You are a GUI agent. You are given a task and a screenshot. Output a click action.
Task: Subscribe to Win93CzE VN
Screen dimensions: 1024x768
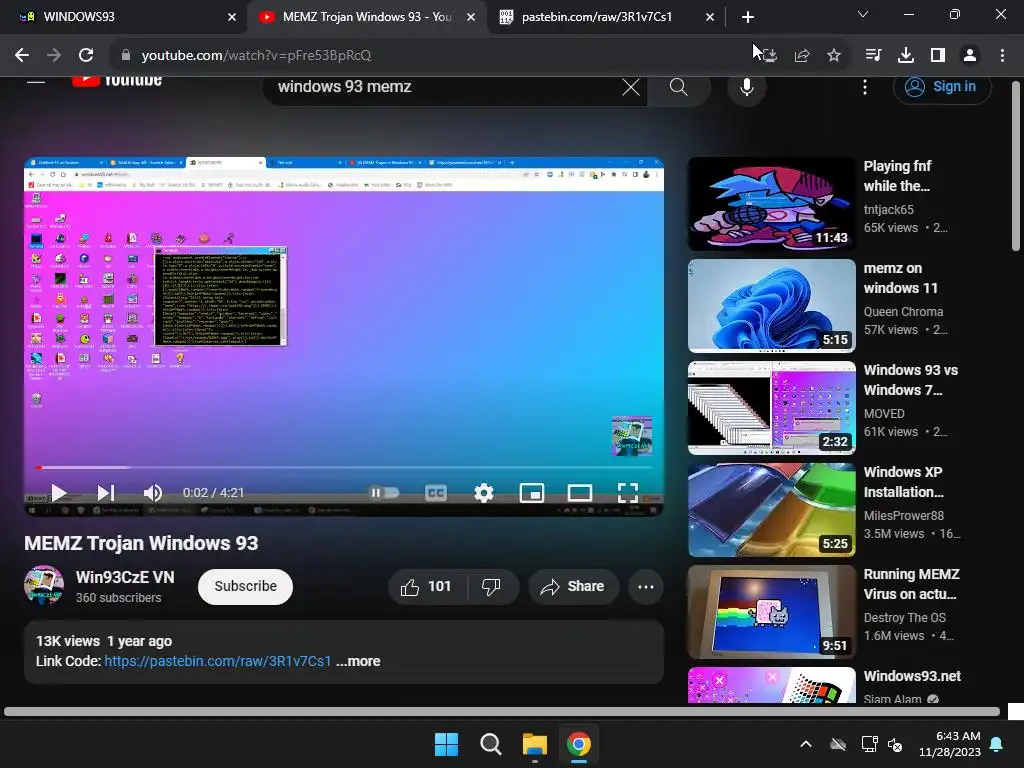coord(246,586)
